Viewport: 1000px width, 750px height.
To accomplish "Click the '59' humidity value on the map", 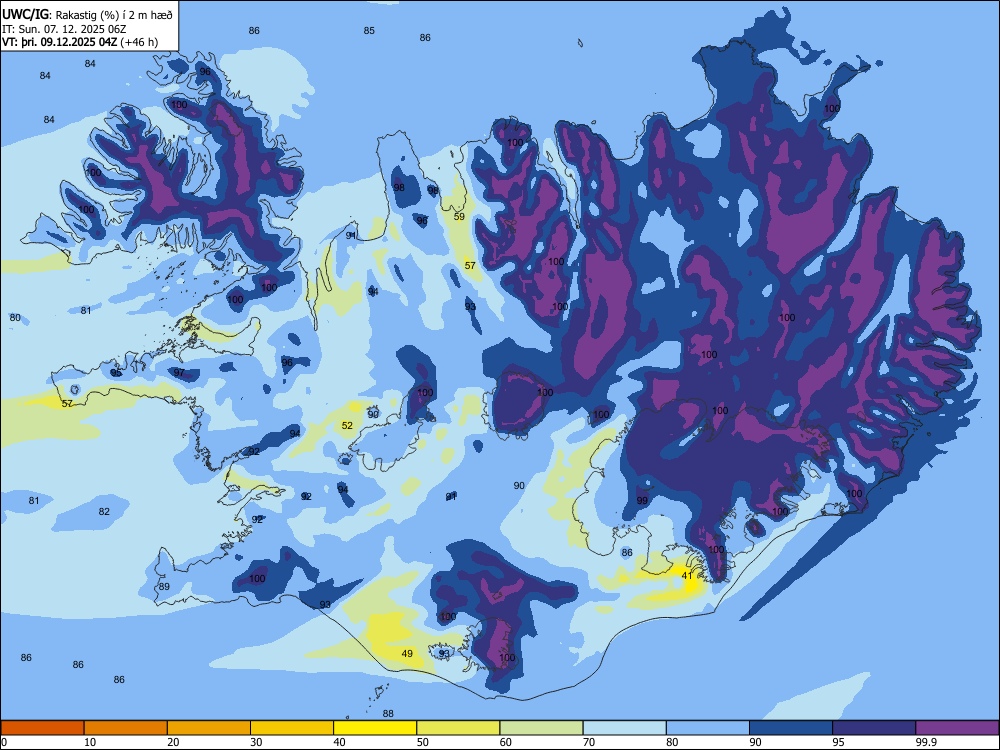I will [x=459, y=216].
